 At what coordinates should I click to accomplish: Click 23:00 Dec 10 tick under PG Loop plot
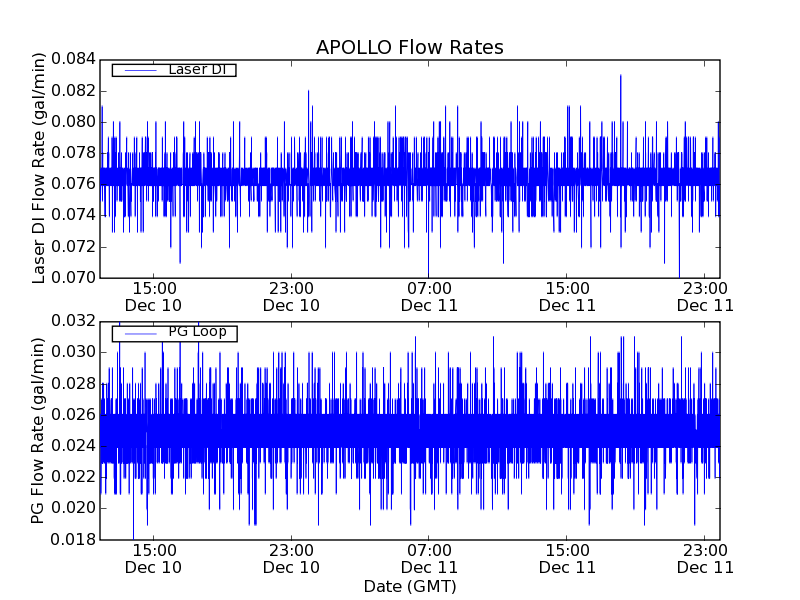coord(291,559)
